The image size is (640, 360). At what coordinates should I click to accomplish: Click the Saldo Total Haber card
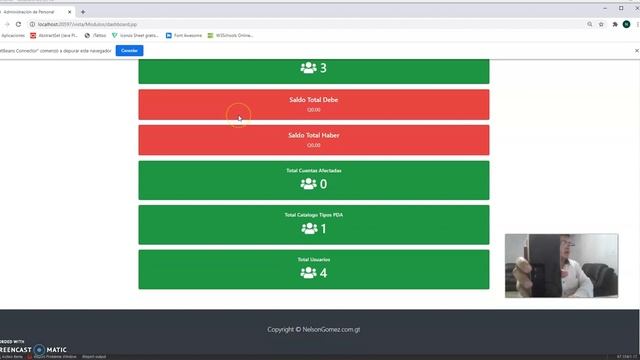coord(314,140)
